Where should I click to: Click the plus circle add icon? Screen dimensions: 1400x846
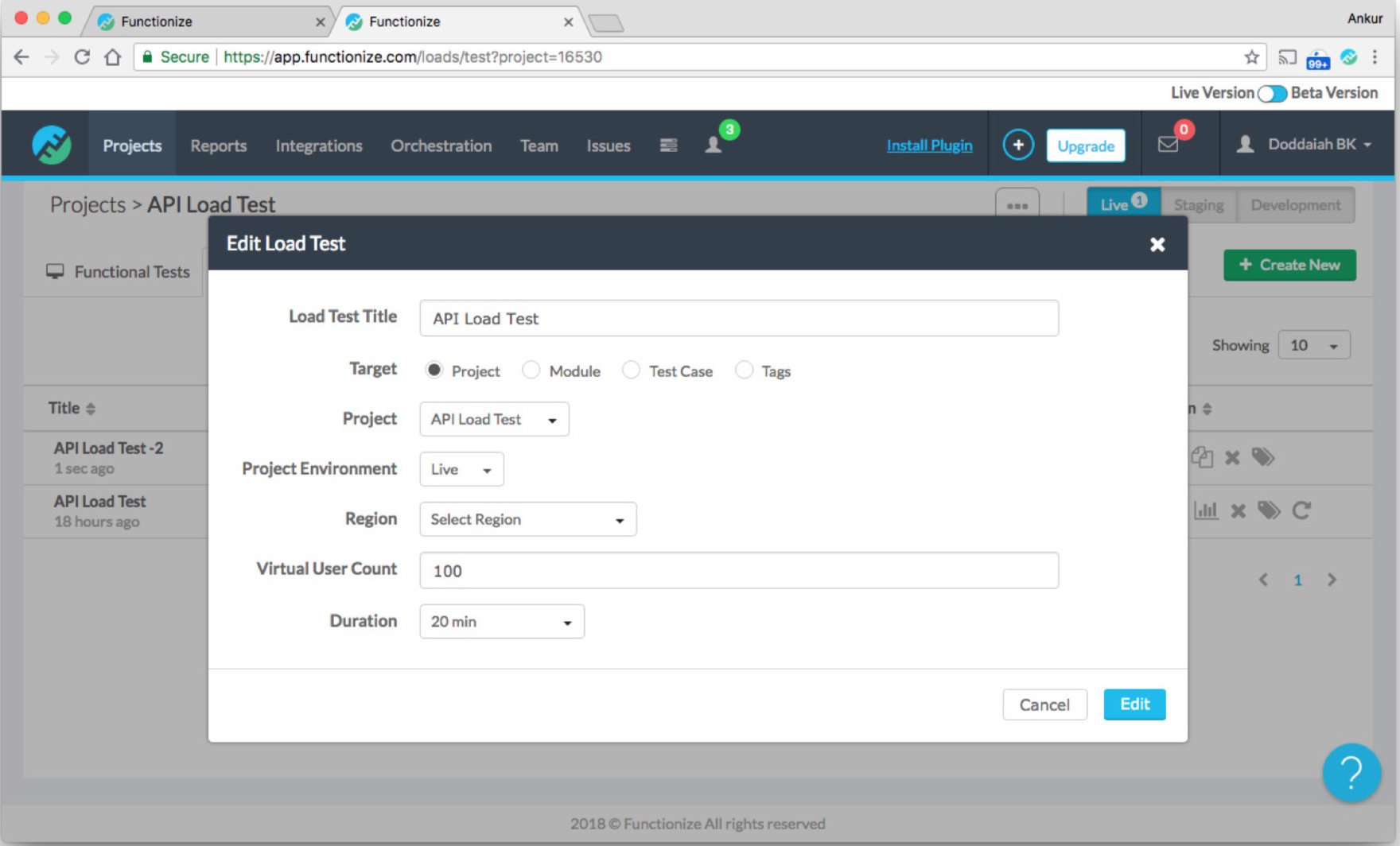click(x=1017, y=145)
